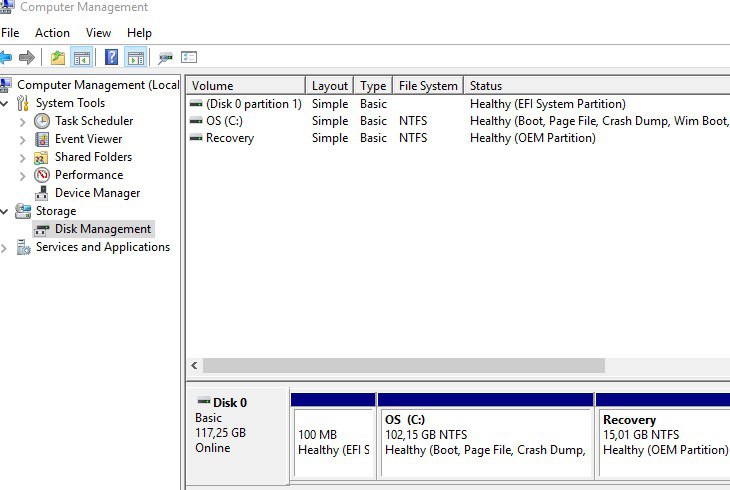Sort by the File System column header
The width and height of the screenshot is (730, 490).
click(428, 86)
